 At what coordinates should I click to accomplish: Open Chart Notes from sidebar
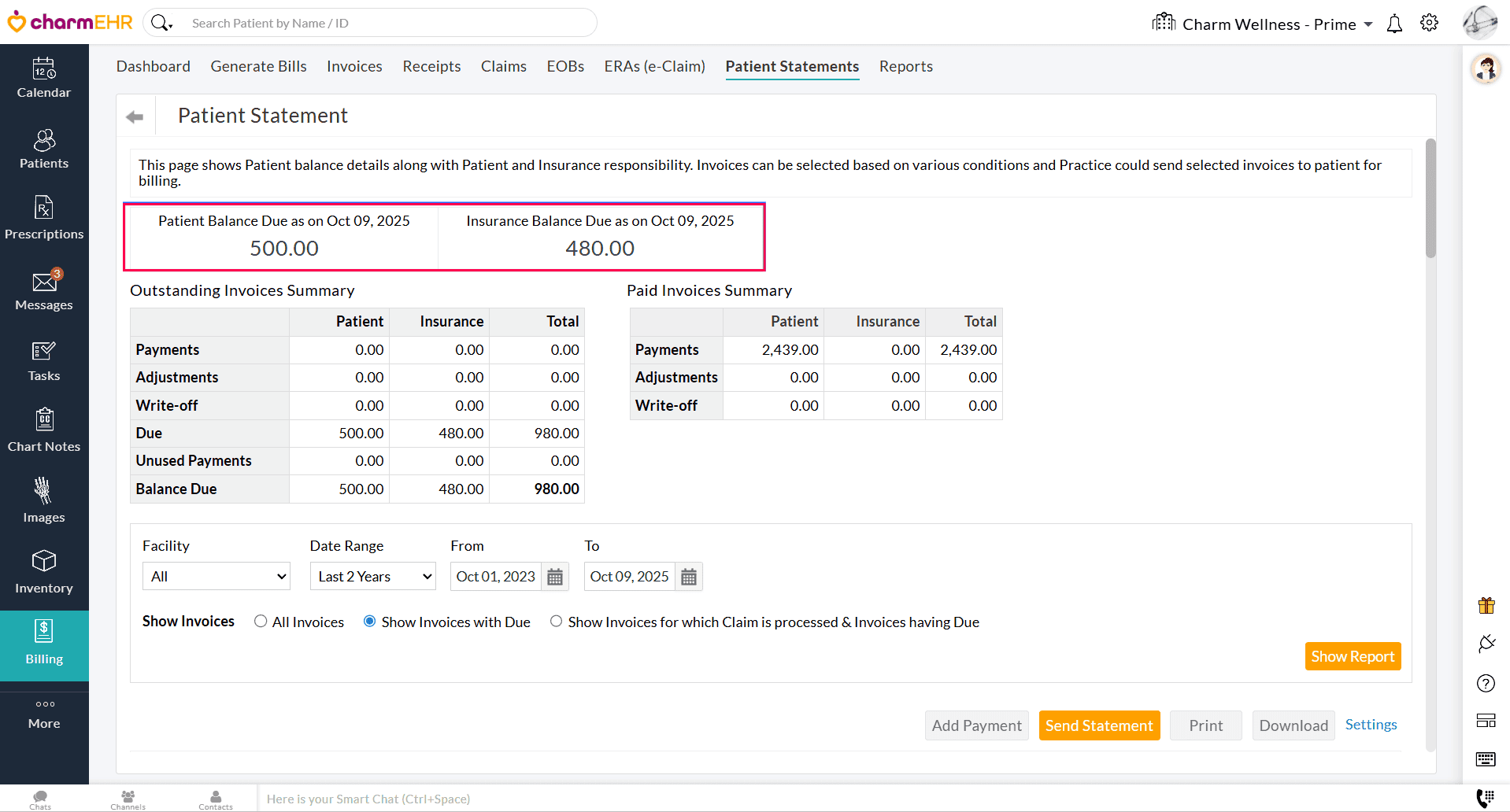[44, 430]
